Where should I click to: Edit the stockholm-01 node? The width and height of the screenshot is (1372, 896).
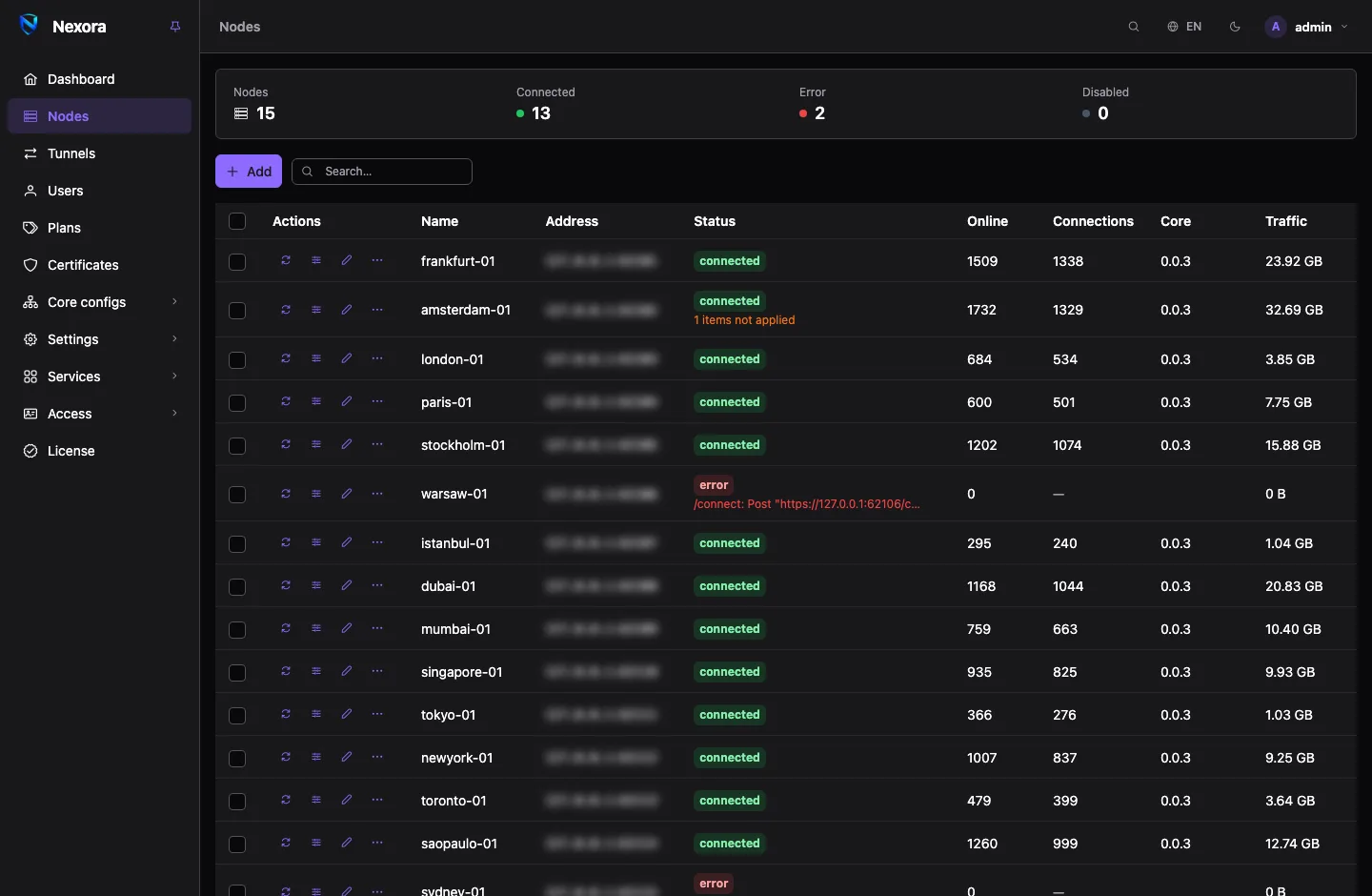[347, 444]
